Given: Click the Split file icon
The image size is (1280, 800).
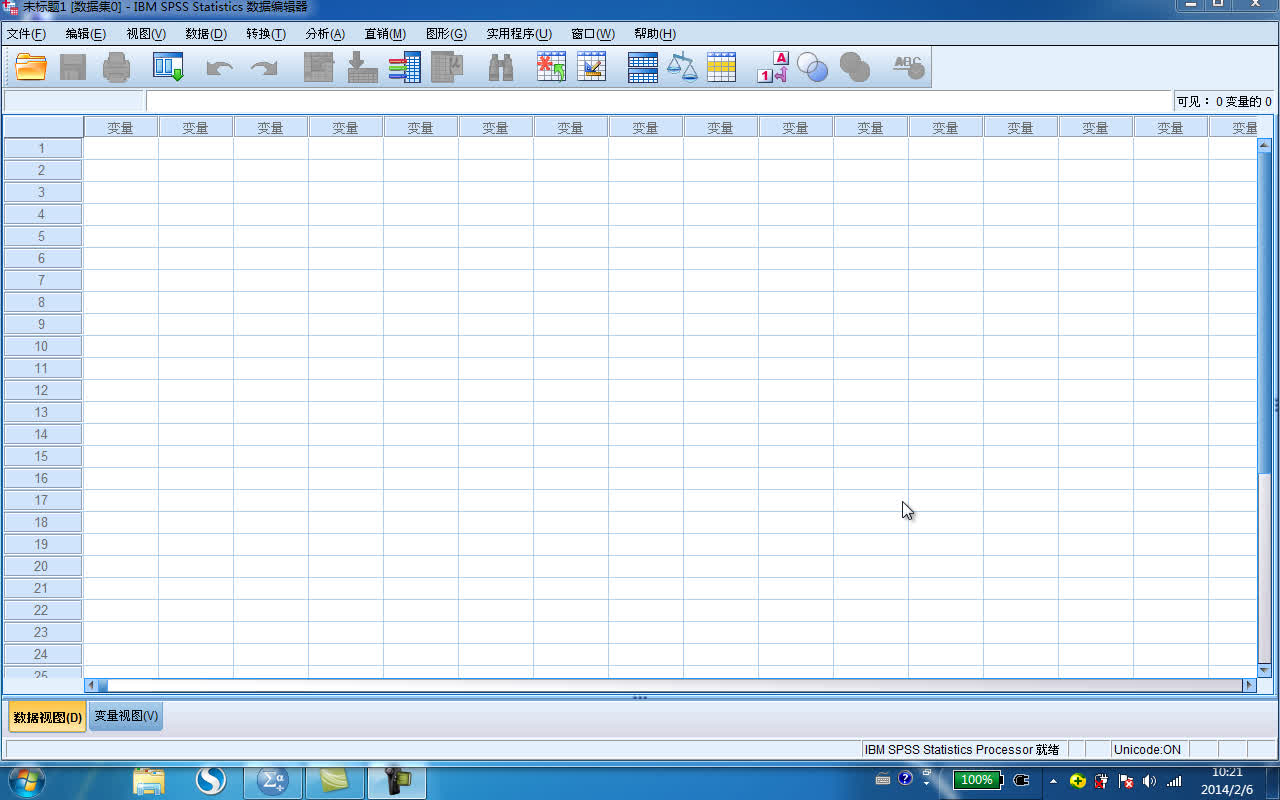Looking at the screenshot, I should [643, 67].
